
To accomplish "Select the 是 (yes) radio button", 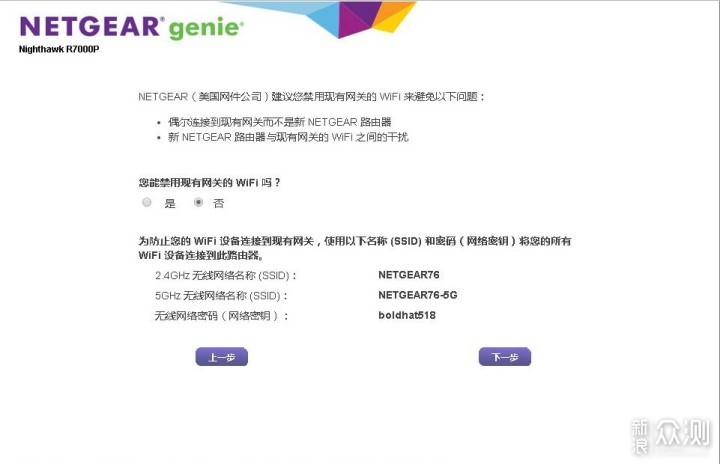I will (147, 202).
